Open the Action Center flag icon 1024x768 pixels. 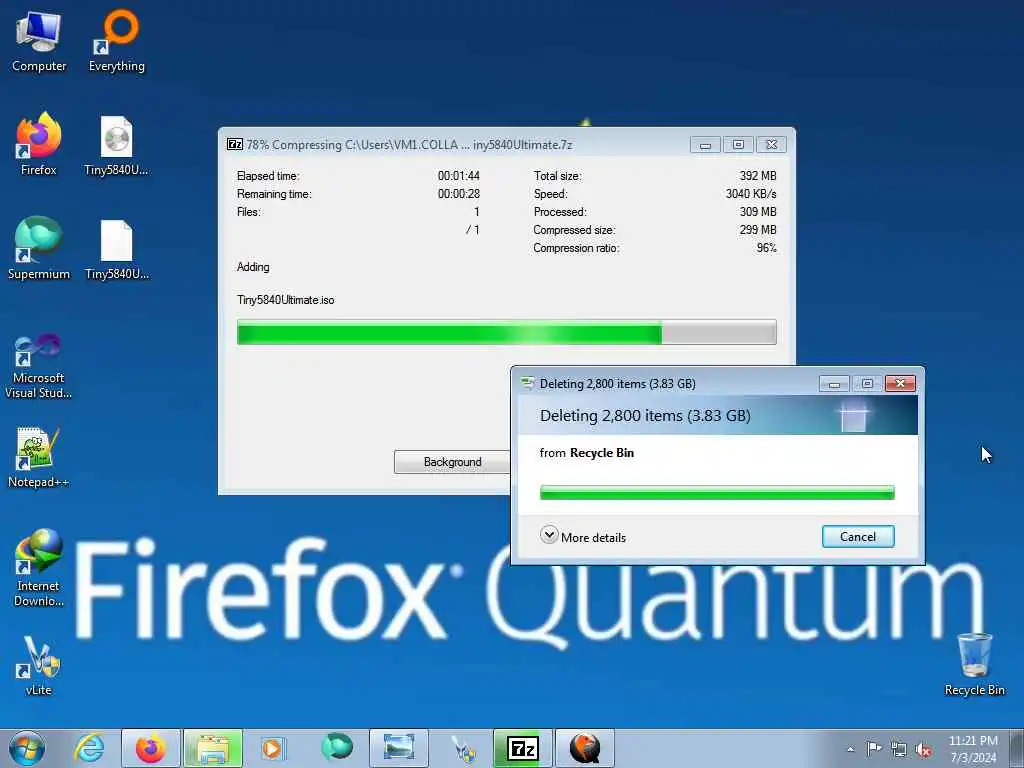tap(874, 749)
